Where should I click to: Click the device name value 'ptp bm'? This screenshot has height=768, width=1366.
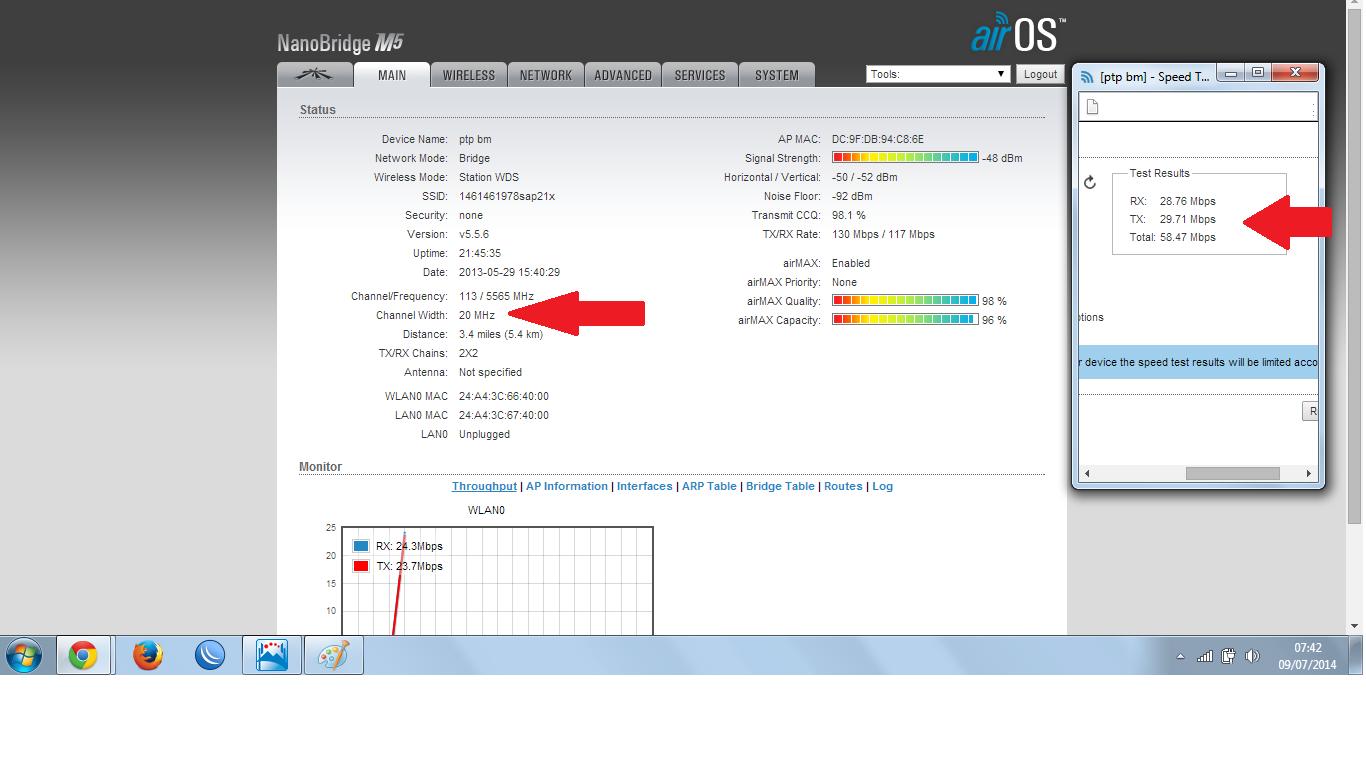[x=475, y=140]
